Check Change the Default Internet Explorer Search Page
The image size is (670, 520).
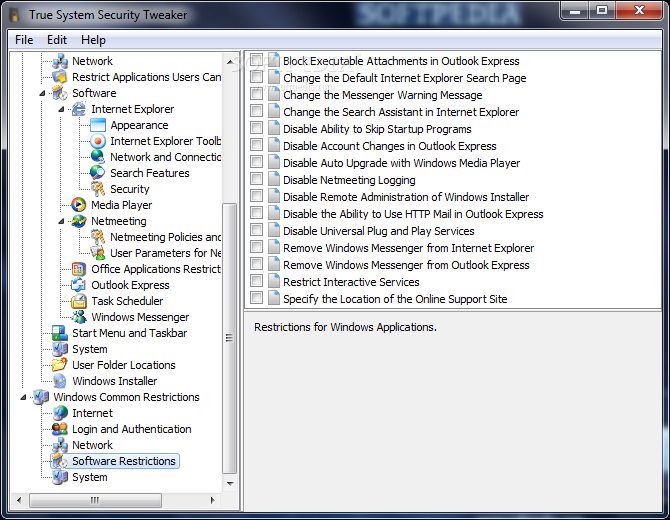(256, 77)
